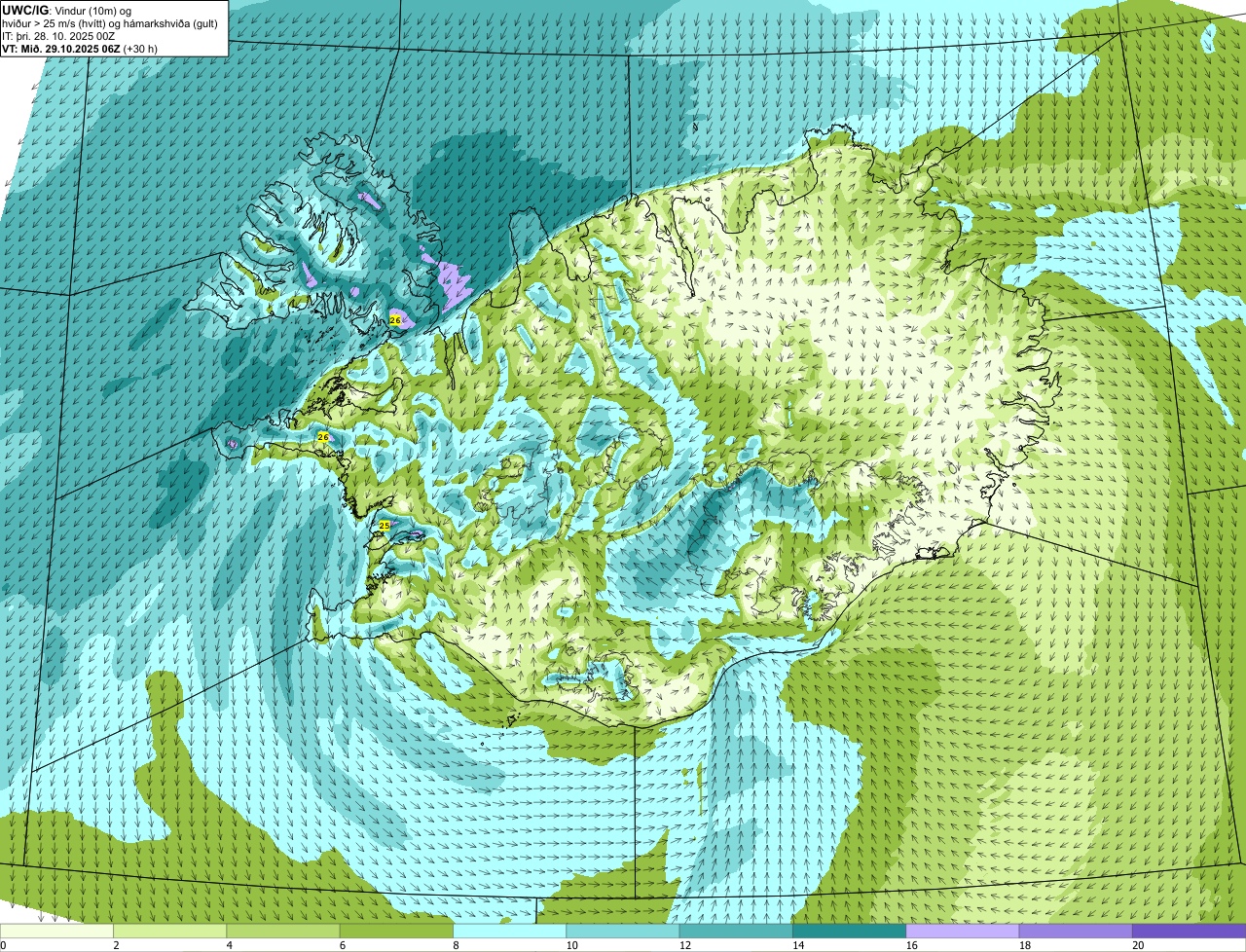This screenshot has height=952, width=1246.
Task: Click the yellow '26' gust label on western peninsula
Action: (323, 437)
